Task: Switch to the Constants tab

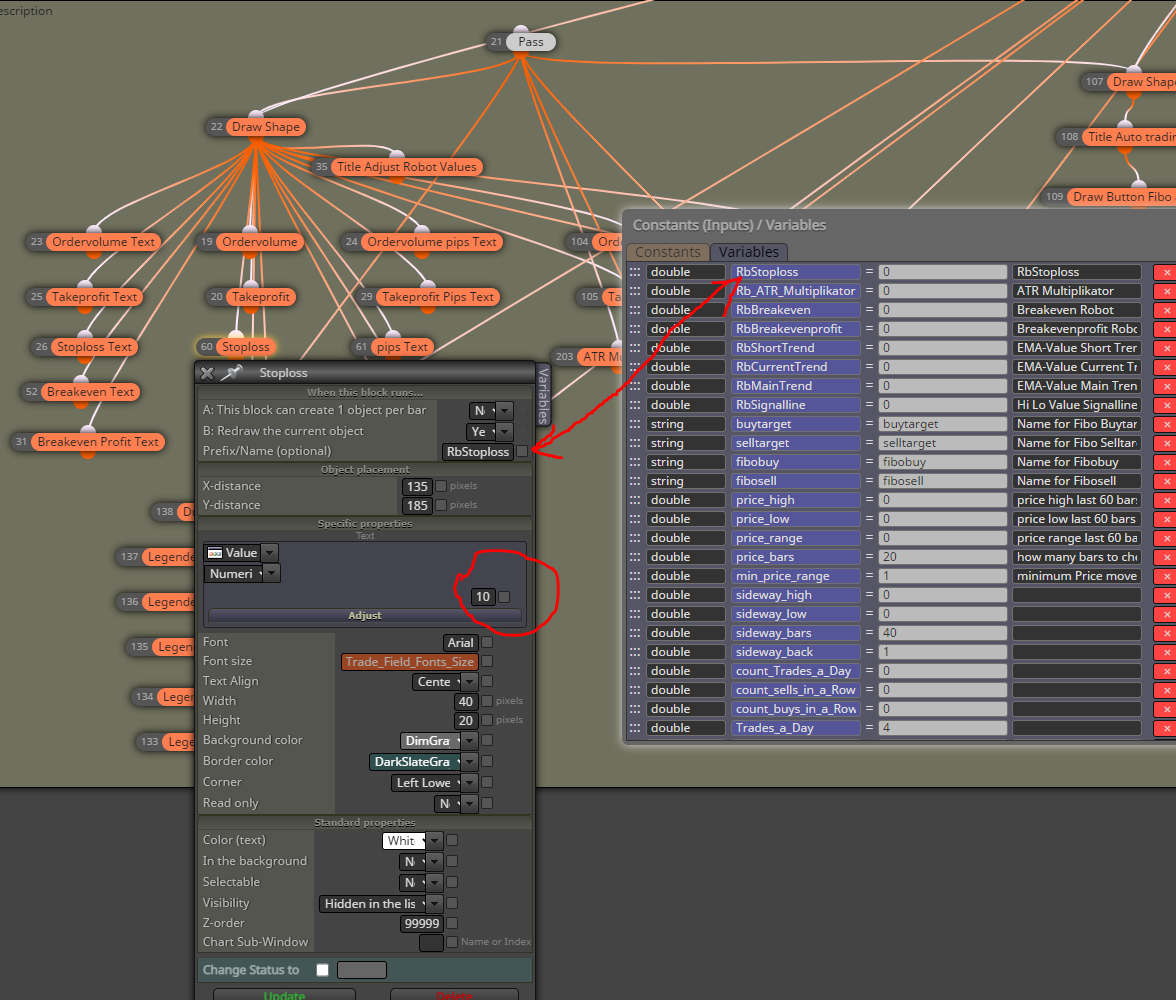Action: point(668,252)
